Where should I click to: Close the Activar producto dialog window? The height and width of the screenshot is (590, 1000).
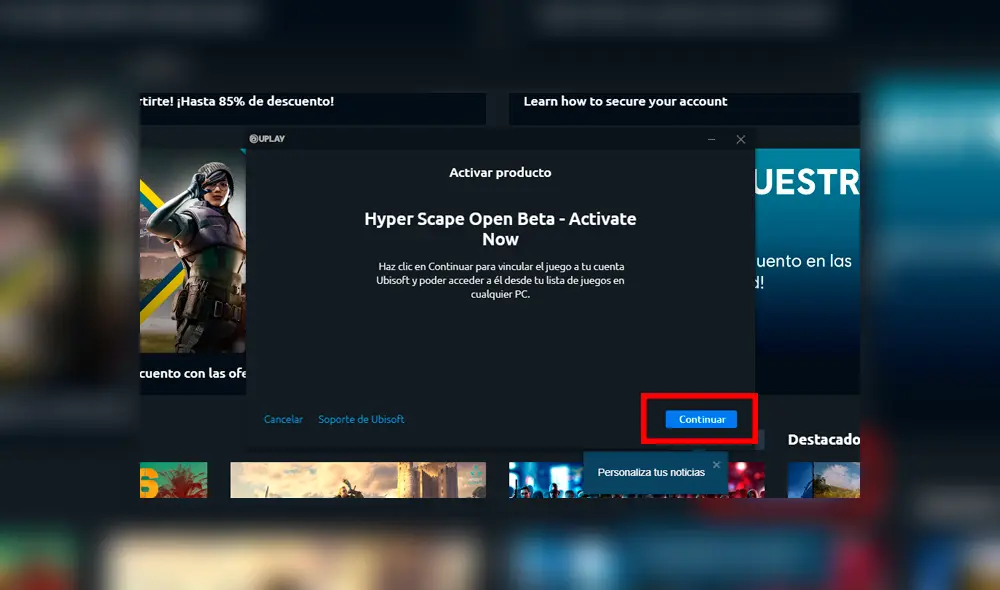click(x=741, y=139)
